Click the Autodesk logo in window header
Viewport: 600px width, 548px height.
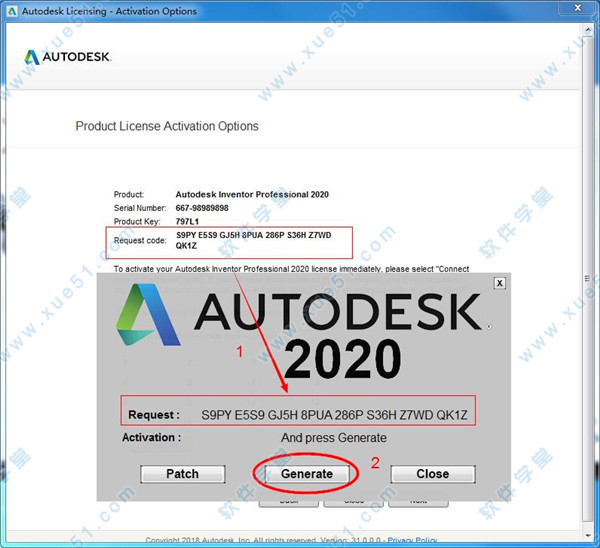pyautogui.click(x=68, y=57)
